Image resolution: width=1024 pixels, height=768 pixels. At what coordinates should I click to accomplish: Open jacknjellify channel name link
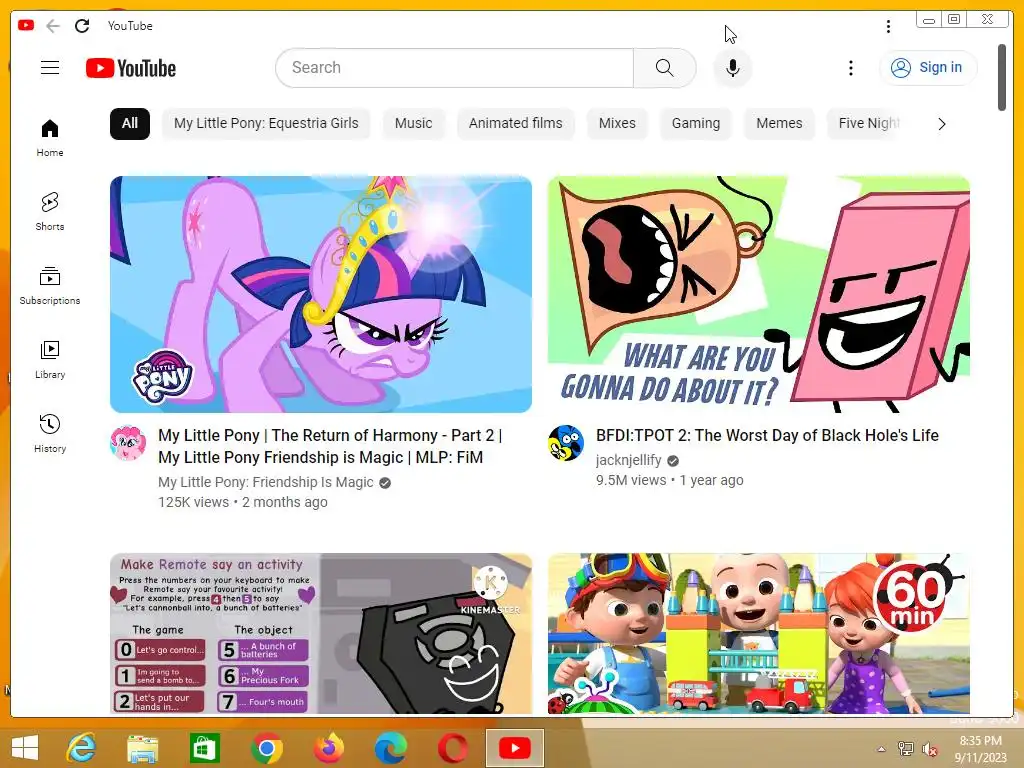click(628, 460)
